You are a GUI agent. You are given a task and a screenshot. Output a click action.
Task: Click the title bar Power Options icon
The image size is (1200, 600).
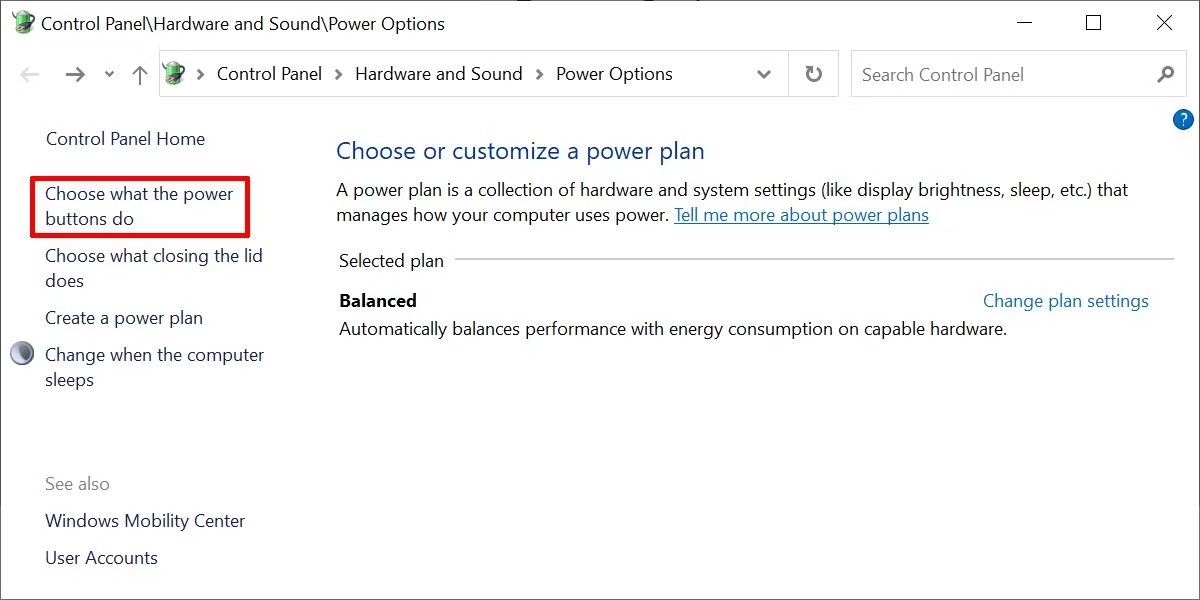click(23, 23)
